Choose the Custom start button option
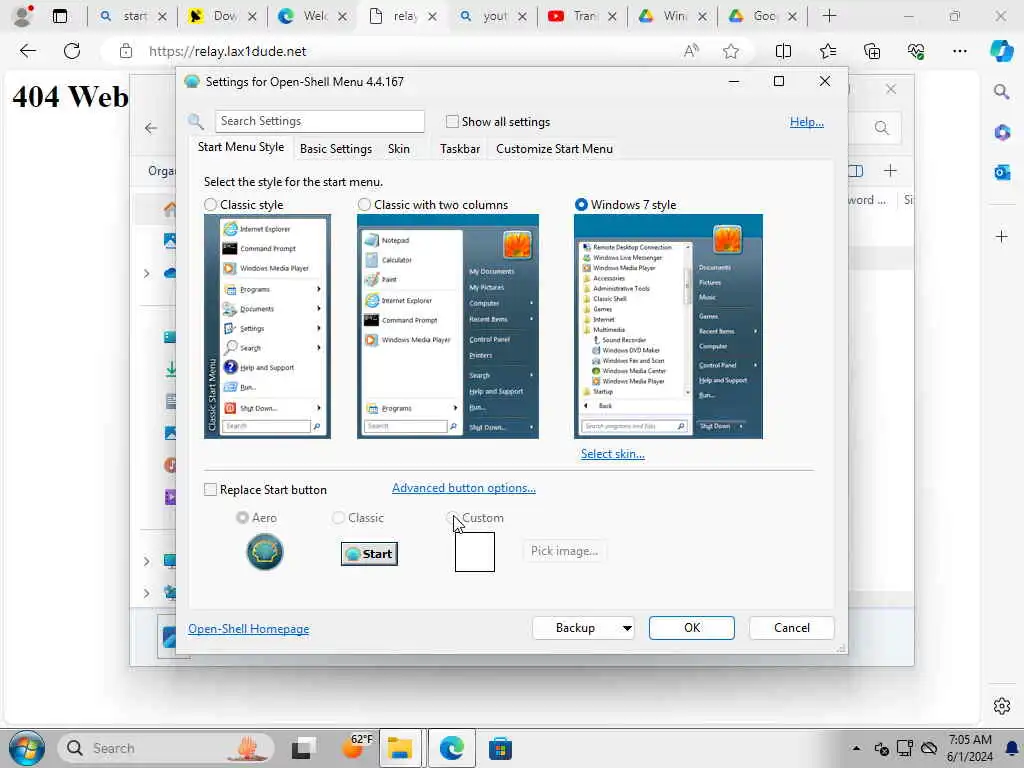Viewport: 1024px width, 768px height. [452, 517]
